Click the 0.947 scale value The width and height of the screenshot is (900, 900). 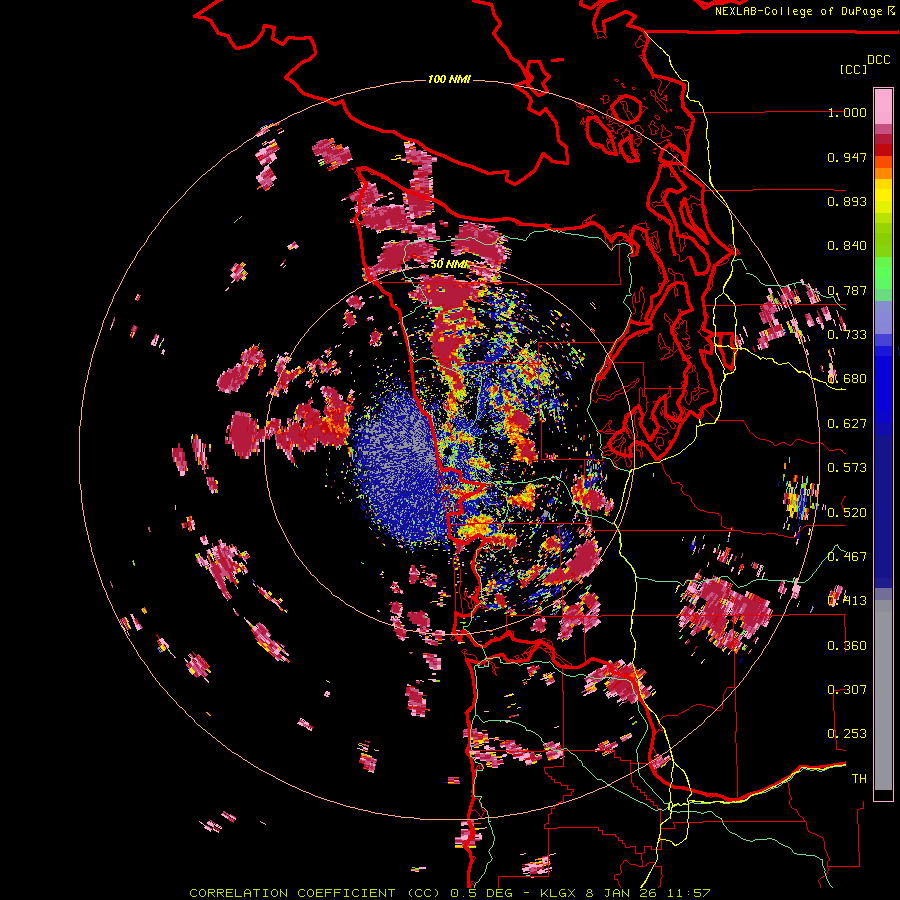click(847, 157)
